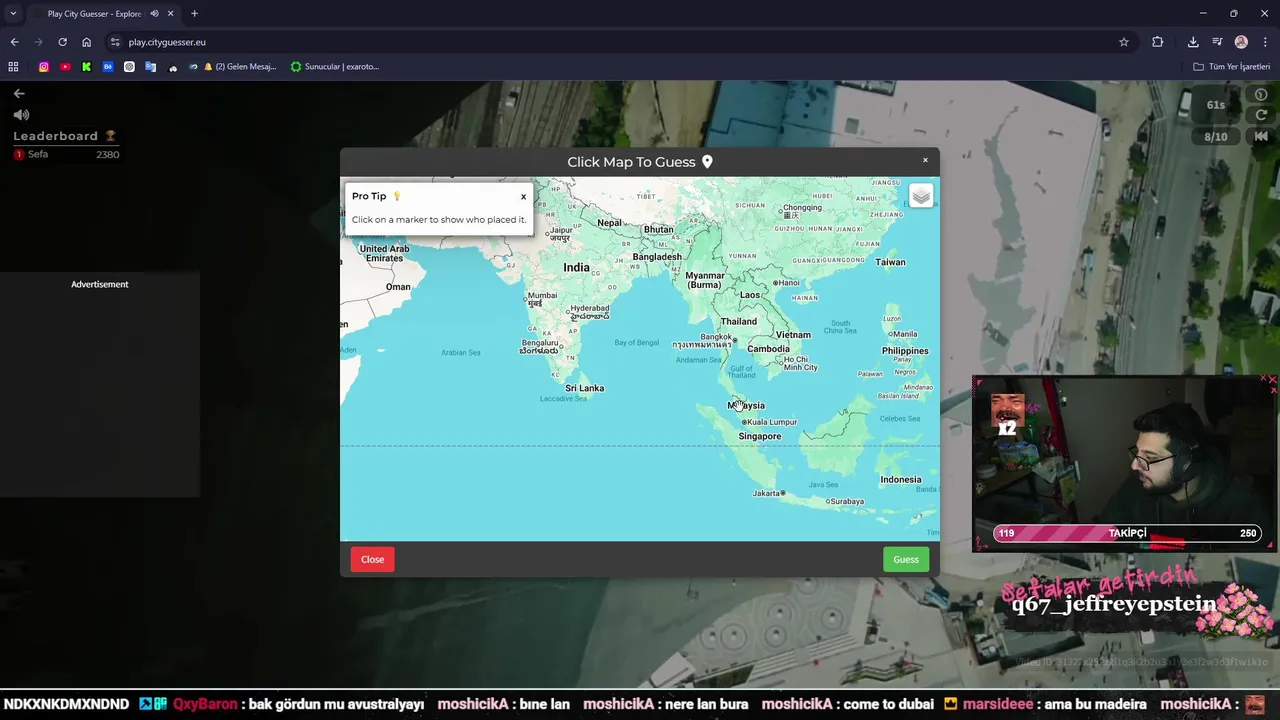
Task: Click Philippines label on the map
Action: click(x=905, y=351)
